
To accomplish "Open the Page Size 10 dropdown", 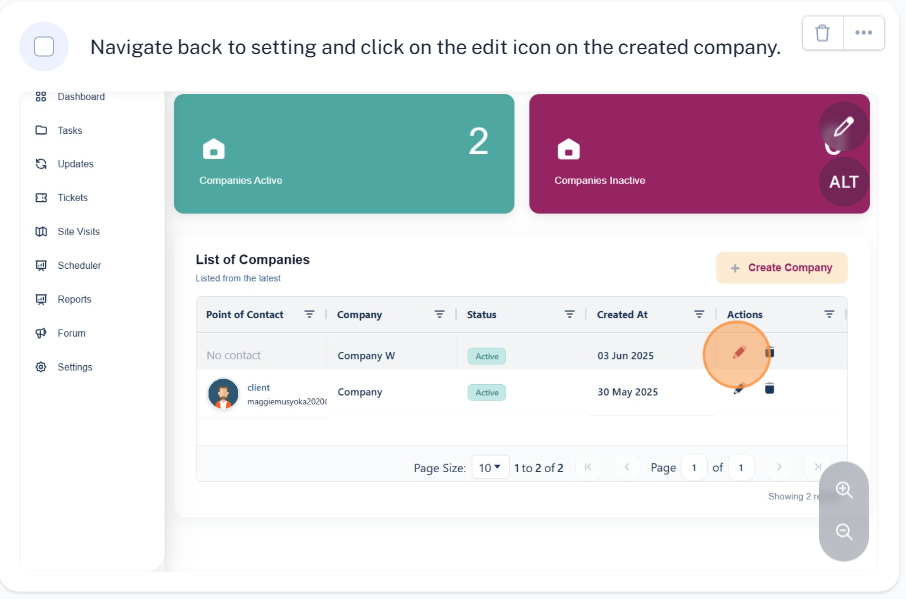I will (x=490, y=468).
